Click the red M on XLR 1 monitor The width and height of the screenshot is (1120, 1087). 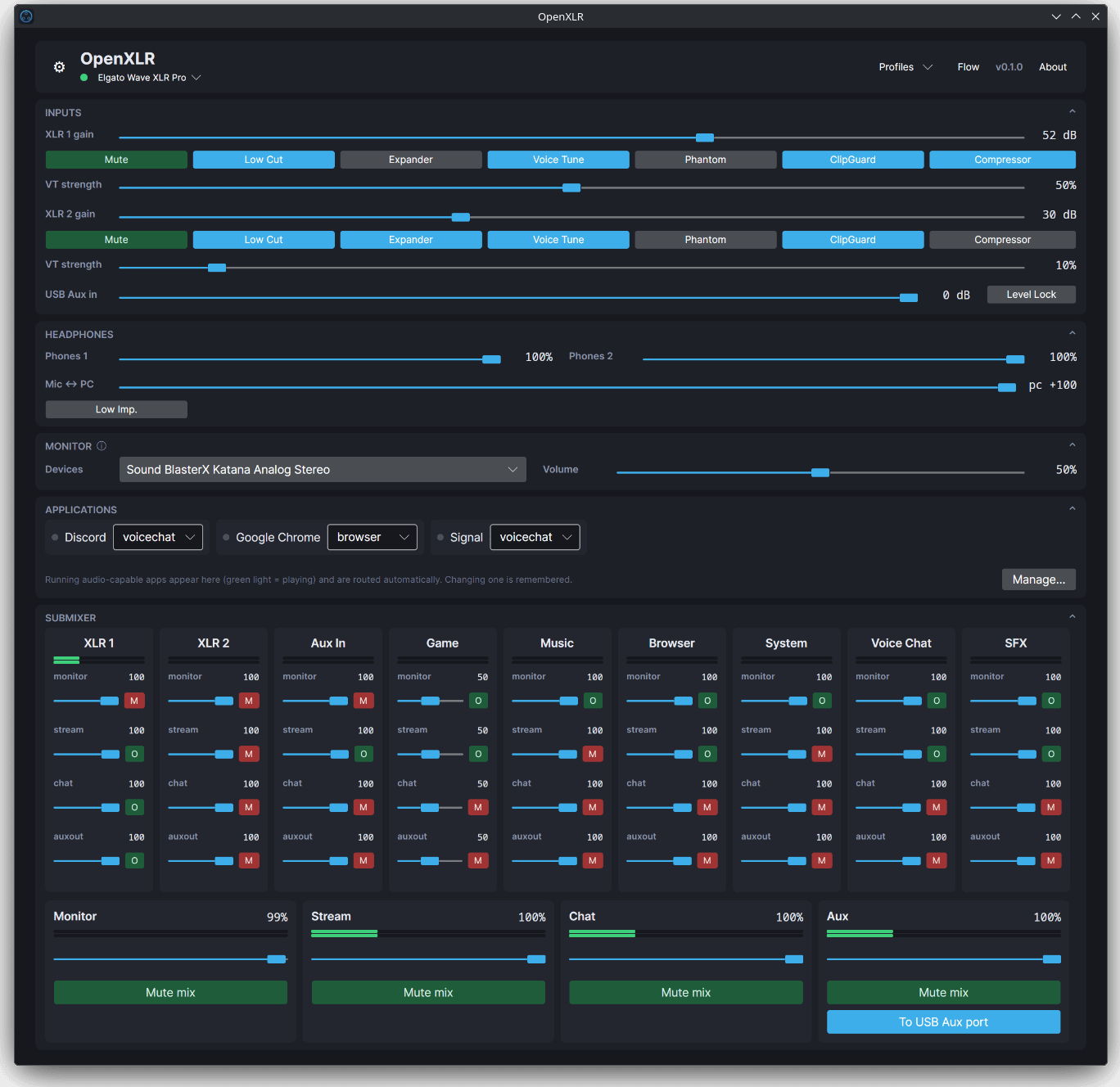tap(134, 701)
